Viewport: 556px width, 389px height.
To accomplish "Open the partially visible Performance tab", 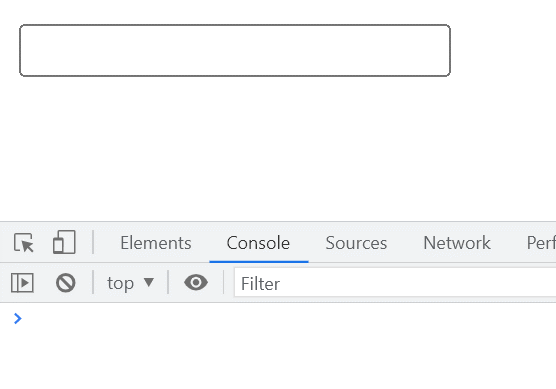I will [x=541, y=243].
